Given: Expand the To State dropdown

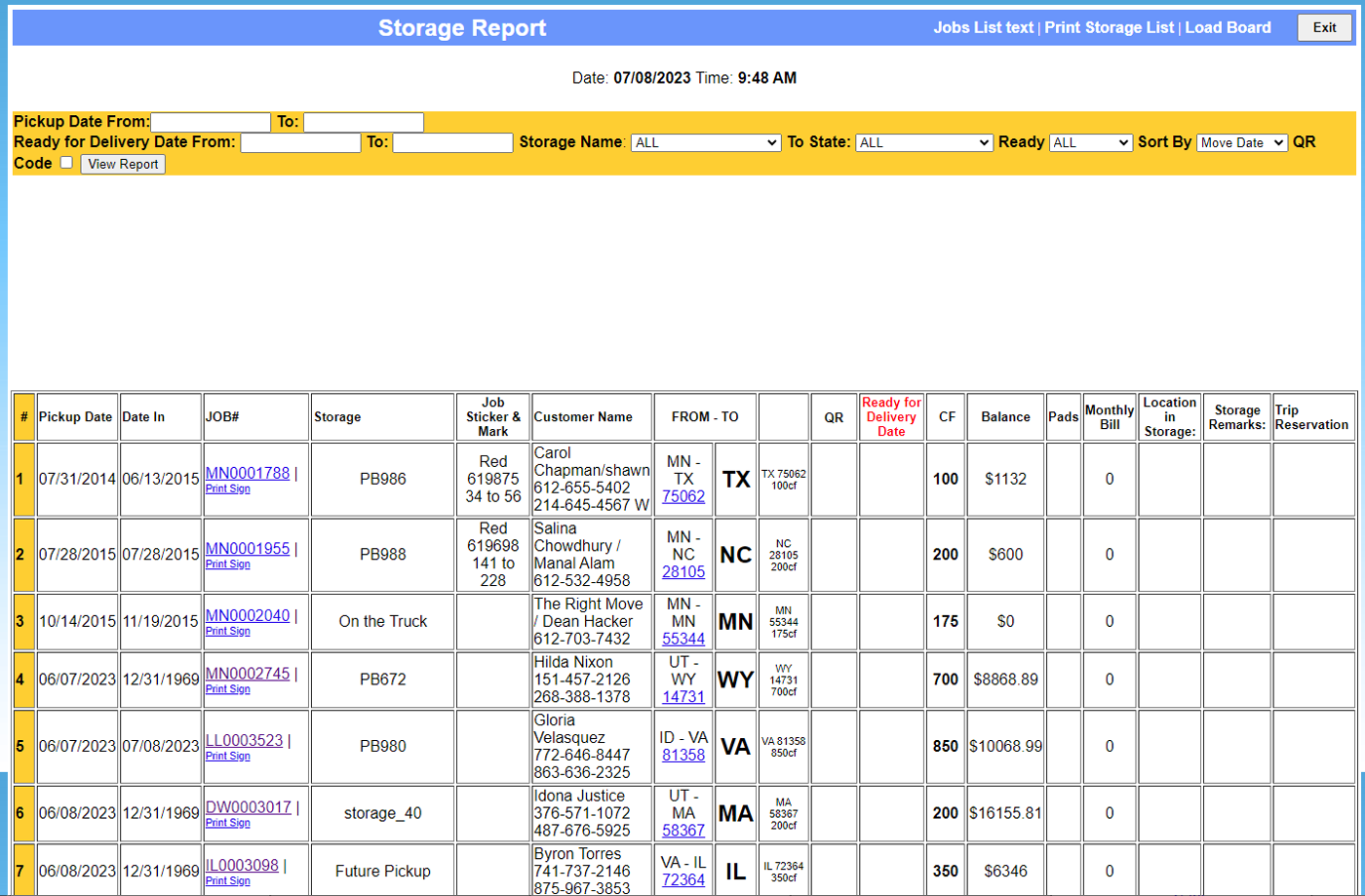Looking at the screenshot, I should click(x=924, y=142).
